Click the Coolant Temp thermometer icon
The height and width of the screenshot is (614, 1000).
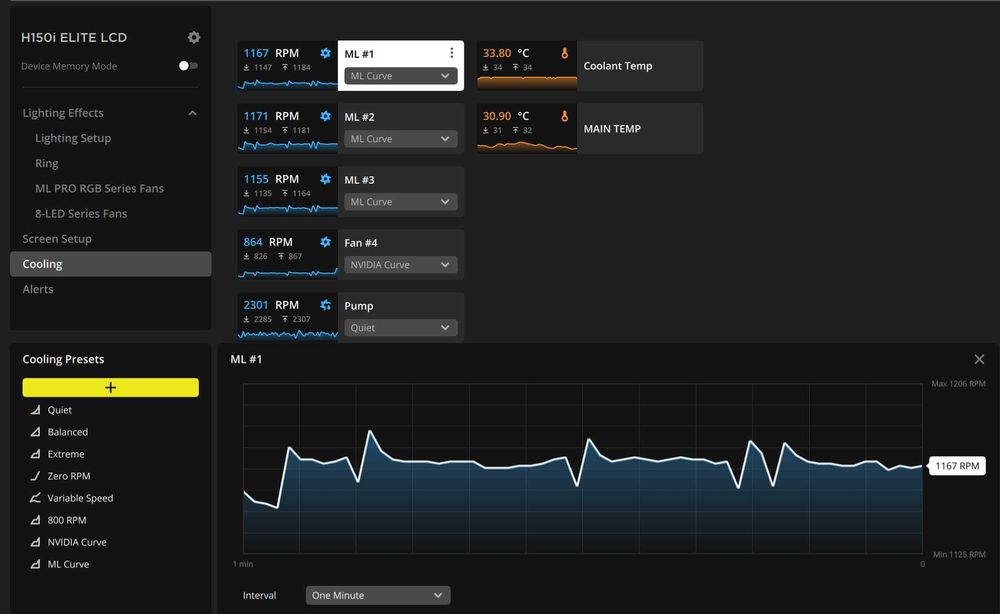point(564,54)
